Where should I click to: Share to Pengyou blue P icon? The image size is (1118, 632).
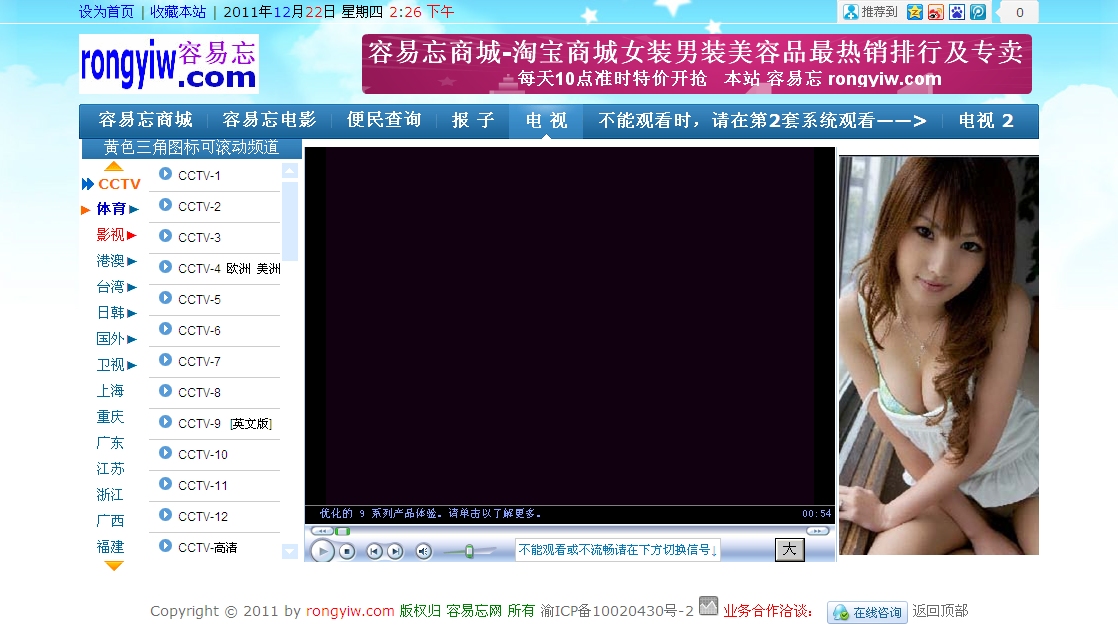[978, 12]
